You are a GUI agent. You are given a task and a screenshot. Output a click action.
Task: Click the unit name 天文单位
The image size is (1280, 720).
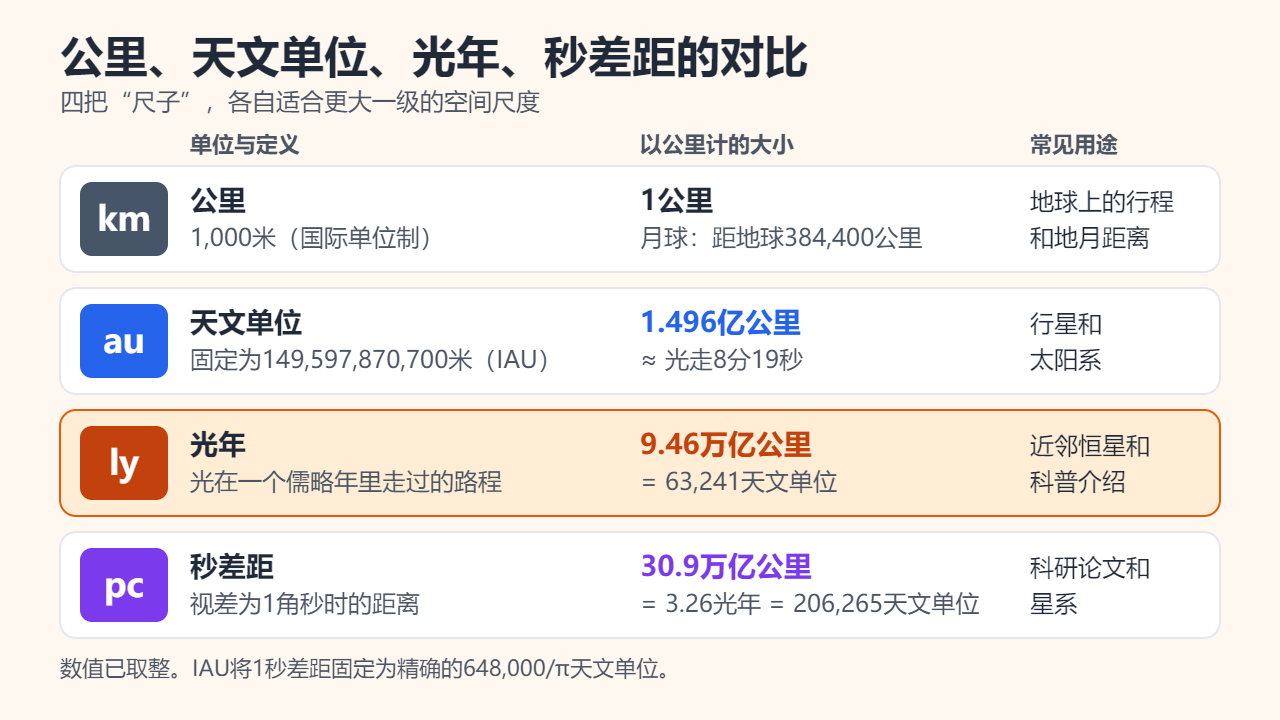point(246,323)
